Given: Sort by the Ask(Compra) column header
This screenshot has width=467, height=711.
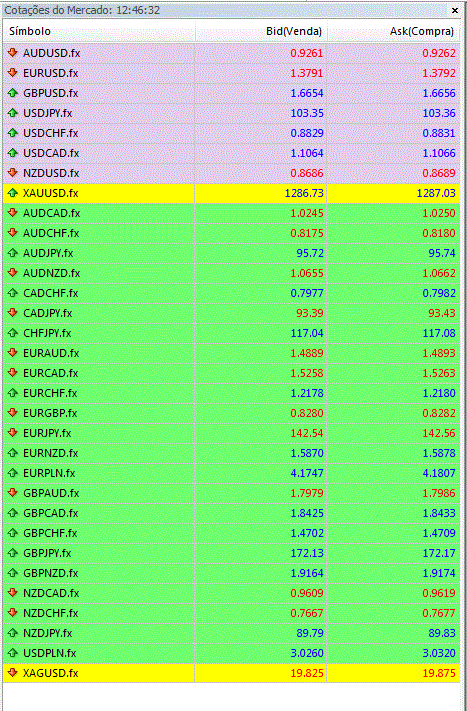Looking at the screenshot, I should tap(394, 31).
